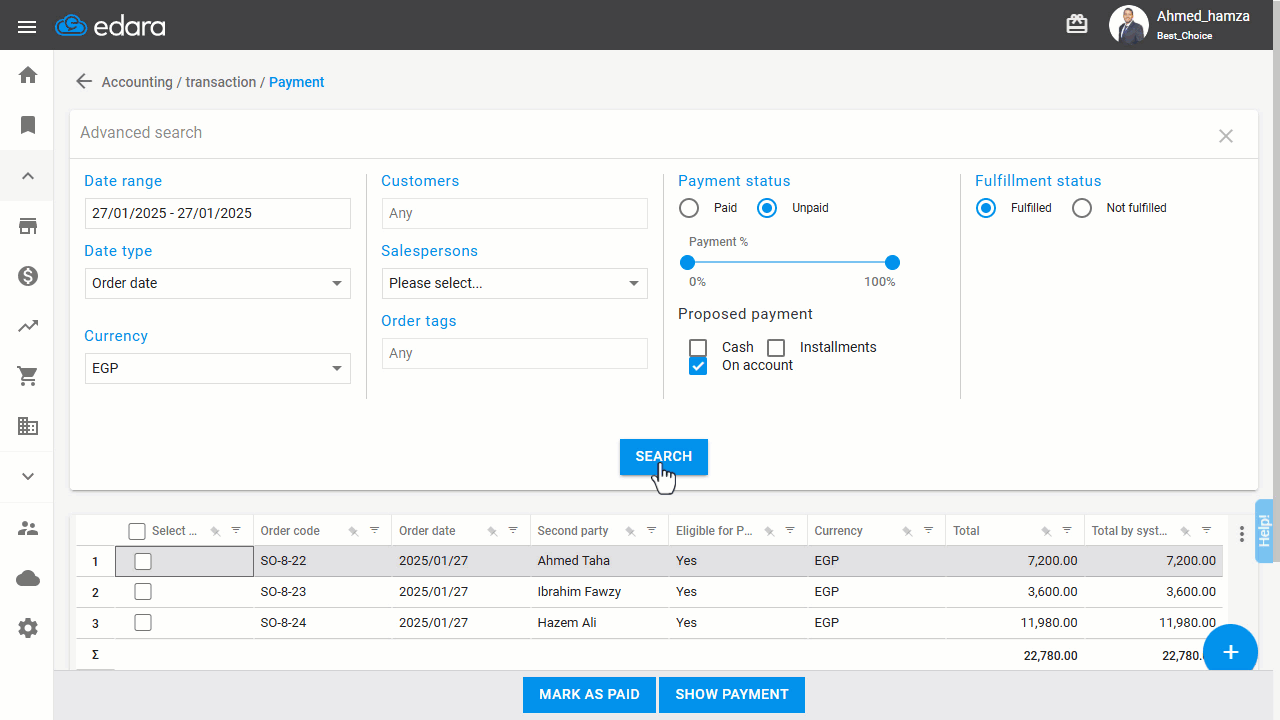Viewport: 1280px width, 720px height.
Task: Click Payment in the breadcrumb
Action: [x=297, y=82]
